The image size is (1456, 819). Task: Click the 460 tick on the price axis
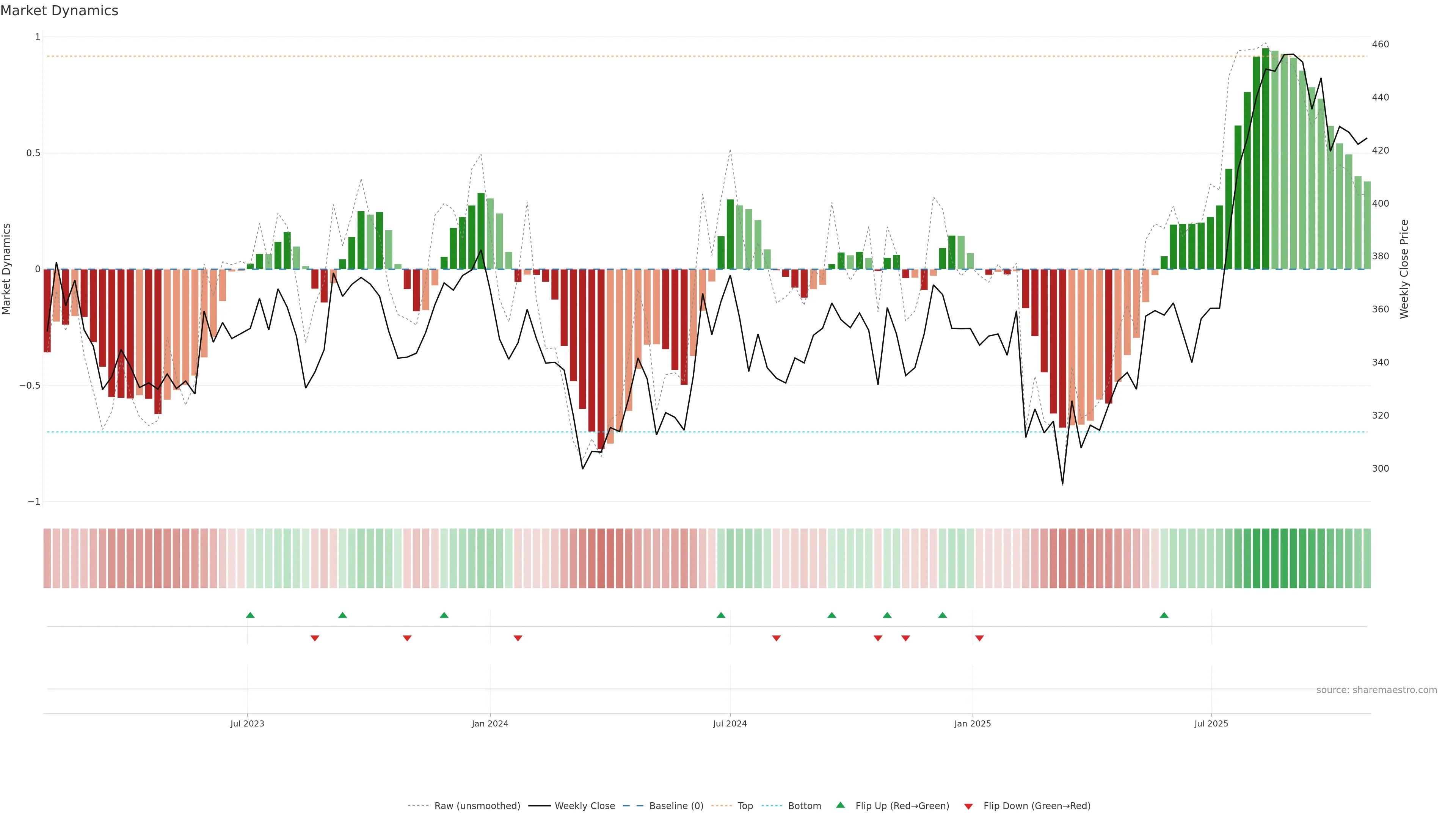1380,44
